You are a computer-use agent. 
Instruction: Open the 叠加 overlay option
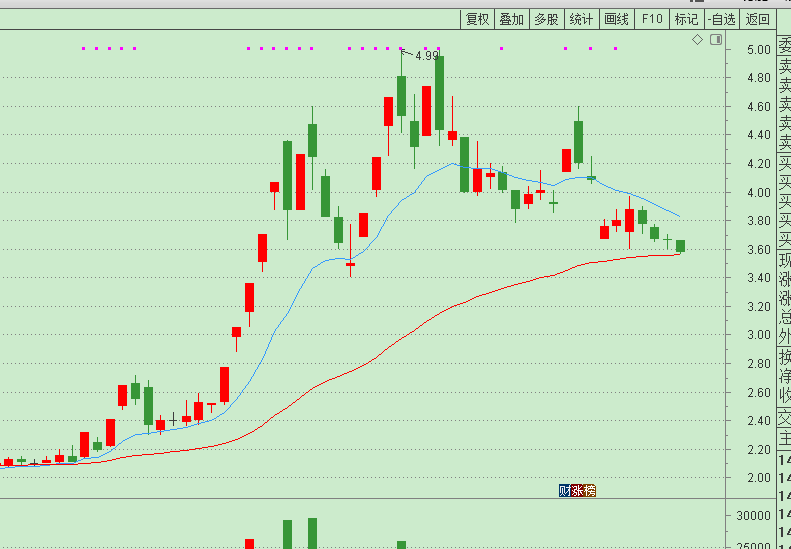(512, 19)
